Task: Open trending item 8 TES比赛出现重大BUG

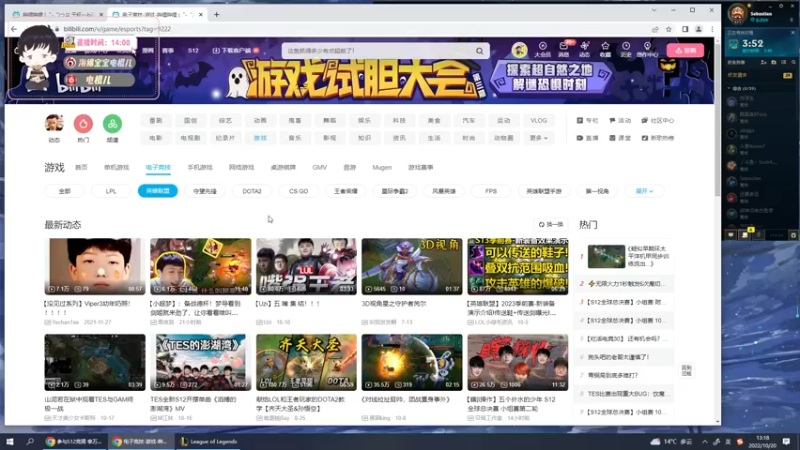Action: click(627, 394)
